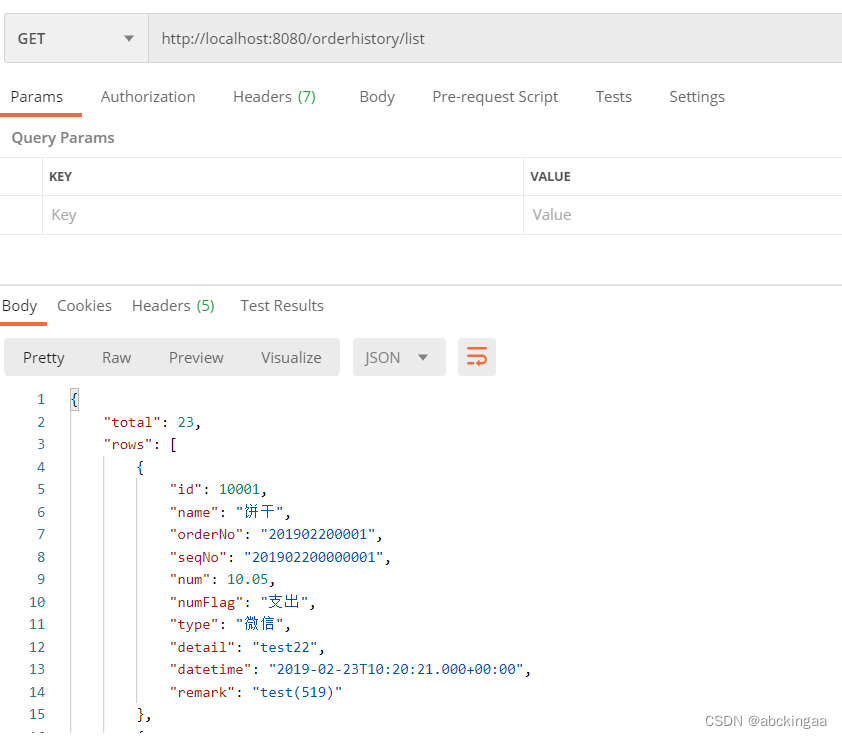The height and width of the screenshot is (738, 842).
Task: Open the response Cookies tab
Action: pos(84,306)
